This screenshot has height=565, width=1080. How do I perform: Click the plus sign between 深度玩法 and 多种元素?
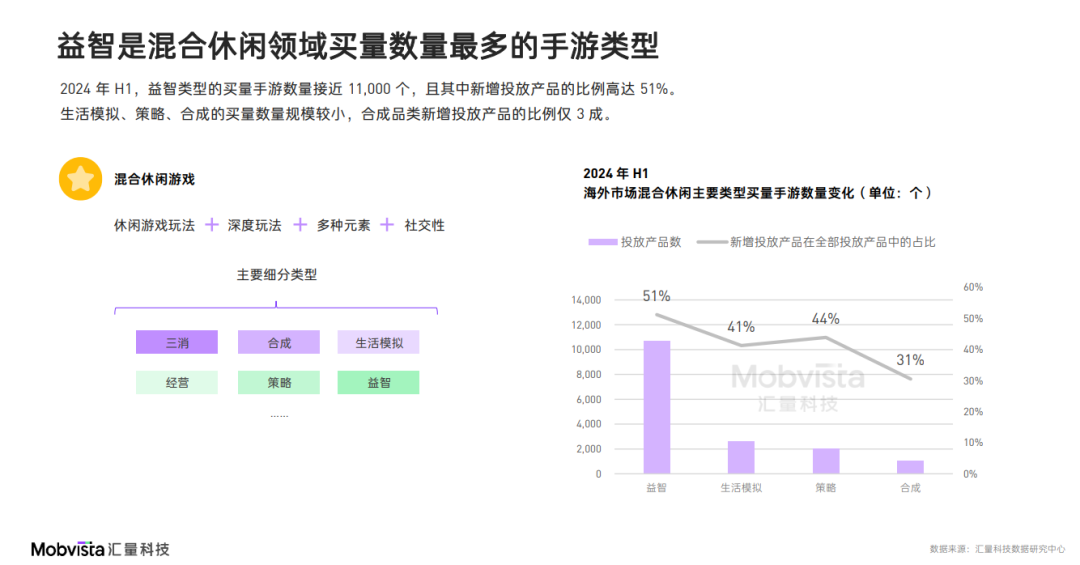(299, 225)
